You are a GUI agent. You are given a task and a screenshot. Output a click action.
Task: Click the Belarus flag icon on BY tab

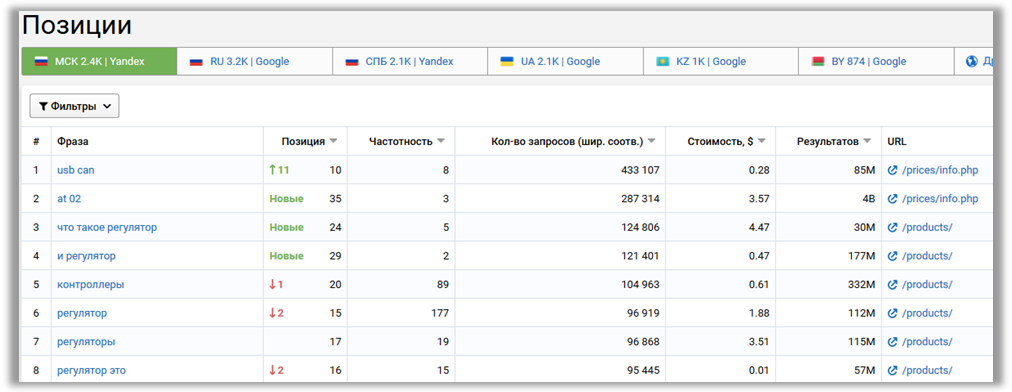click(x=818, y=62)
